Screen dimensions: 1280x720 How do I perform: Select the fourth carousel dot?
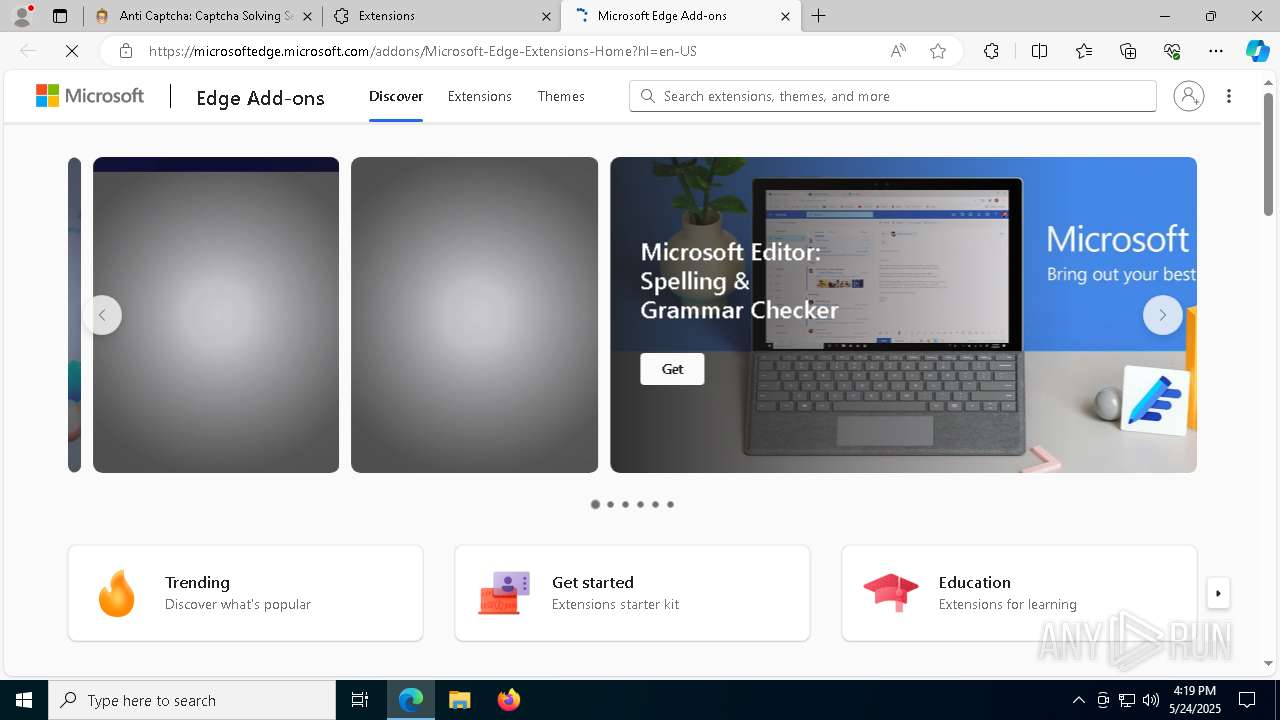(640, 505)
